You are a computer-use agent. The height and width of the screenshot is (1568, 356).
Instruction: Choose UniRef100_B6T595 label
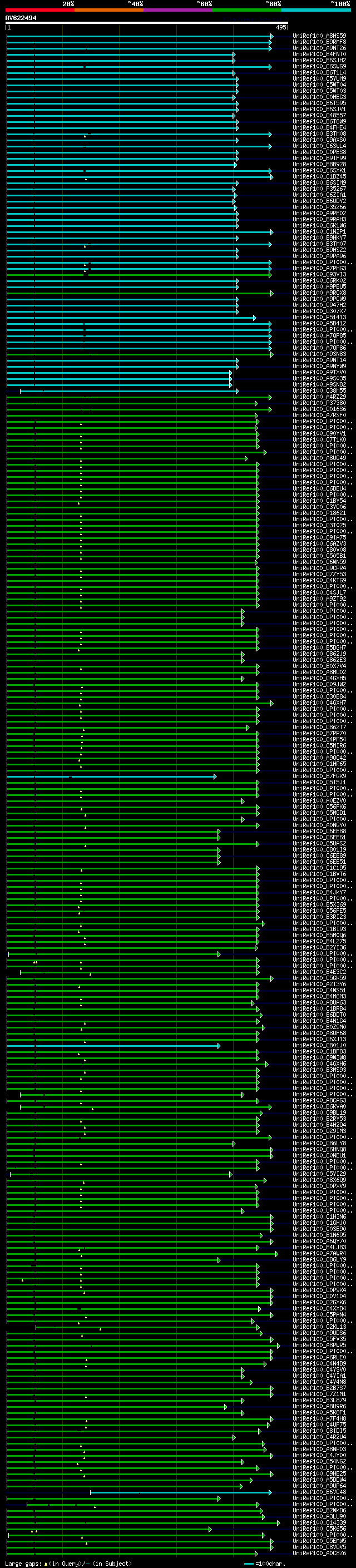(x=319, y=103)
